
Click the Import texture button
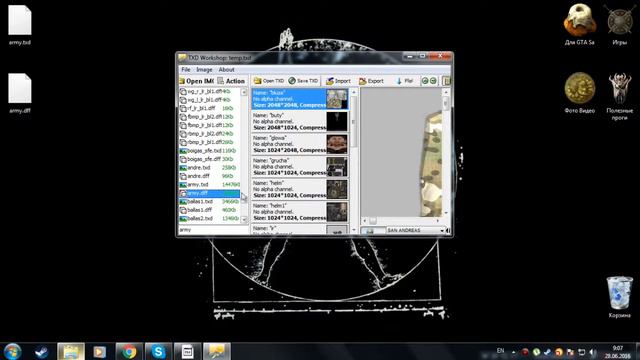(338, 81)
